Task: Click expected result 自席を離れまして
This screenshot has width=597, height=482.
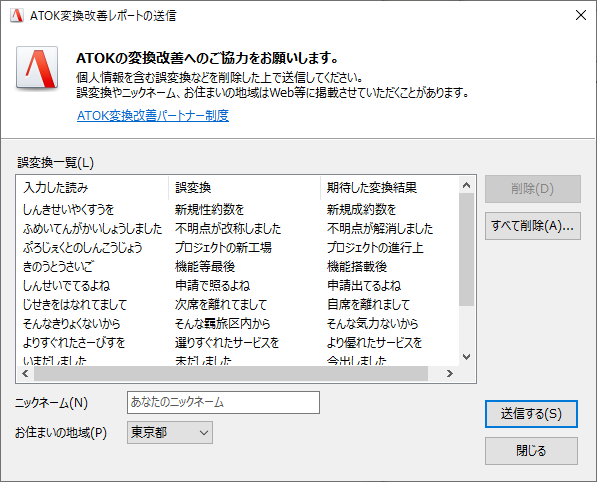Action: [x=368, y=305]
